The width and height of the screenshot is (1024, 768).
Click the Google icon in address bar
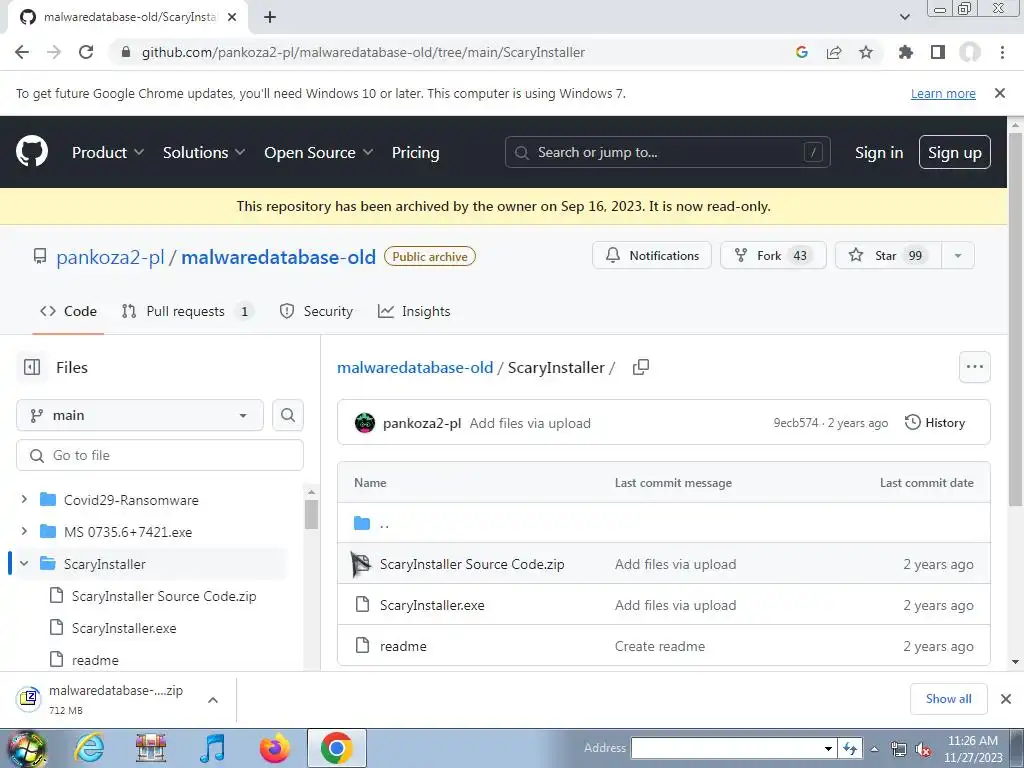[802, 52]
